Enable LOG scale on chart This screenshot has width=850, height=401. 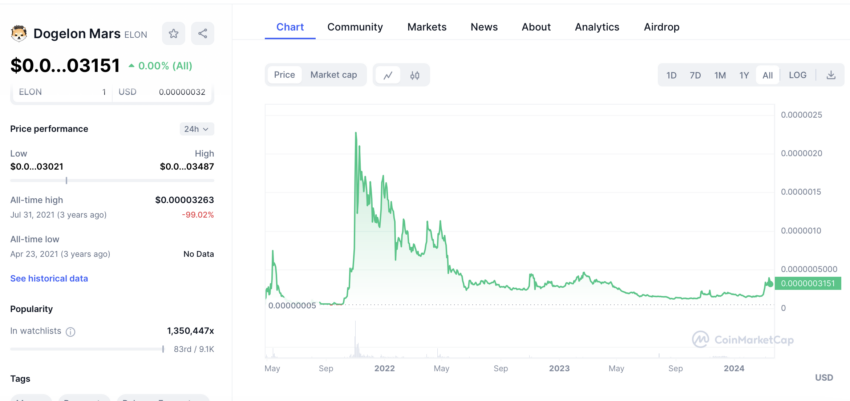point(797,75)
